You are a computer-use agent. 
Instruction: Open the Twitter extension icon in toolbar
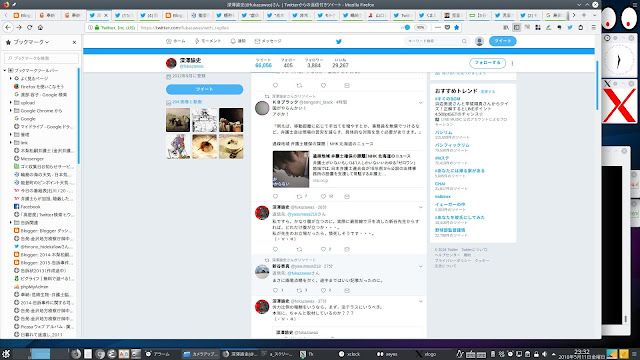point(570,27)
